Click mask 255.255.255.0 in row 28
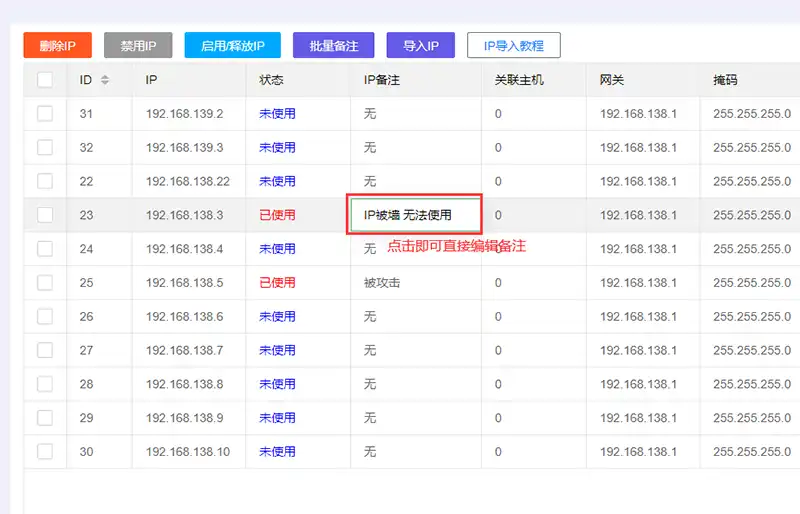The width and height of the screenshot is (800, 514). 752,384
